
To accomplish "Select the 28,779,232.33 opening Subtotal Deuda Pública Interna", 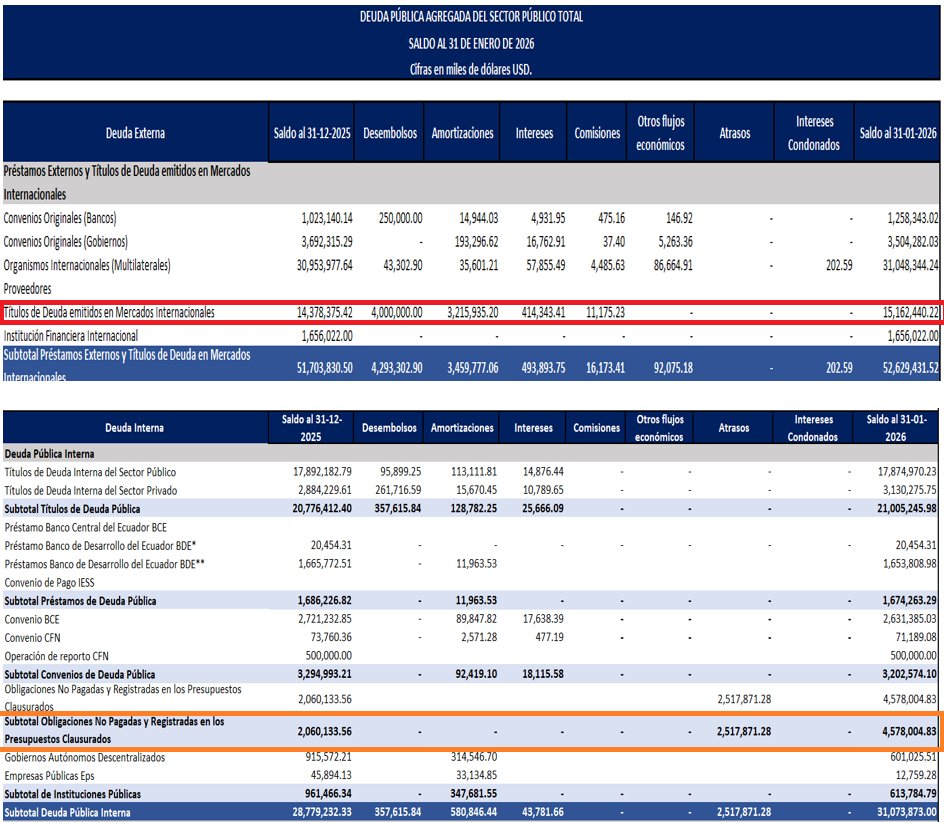I will pyautogui.click(x=322, y=812).
